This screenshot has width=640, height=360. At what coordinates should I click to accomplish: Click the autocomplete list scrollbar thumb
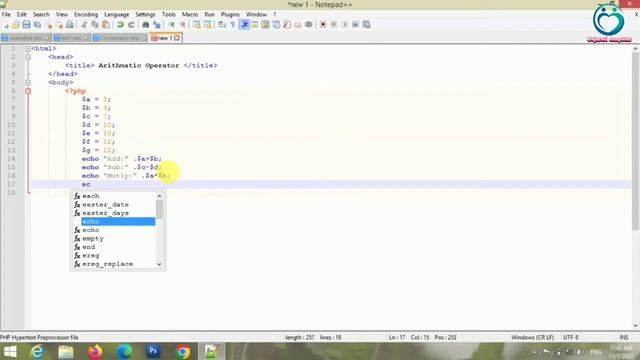pos(159,209)
